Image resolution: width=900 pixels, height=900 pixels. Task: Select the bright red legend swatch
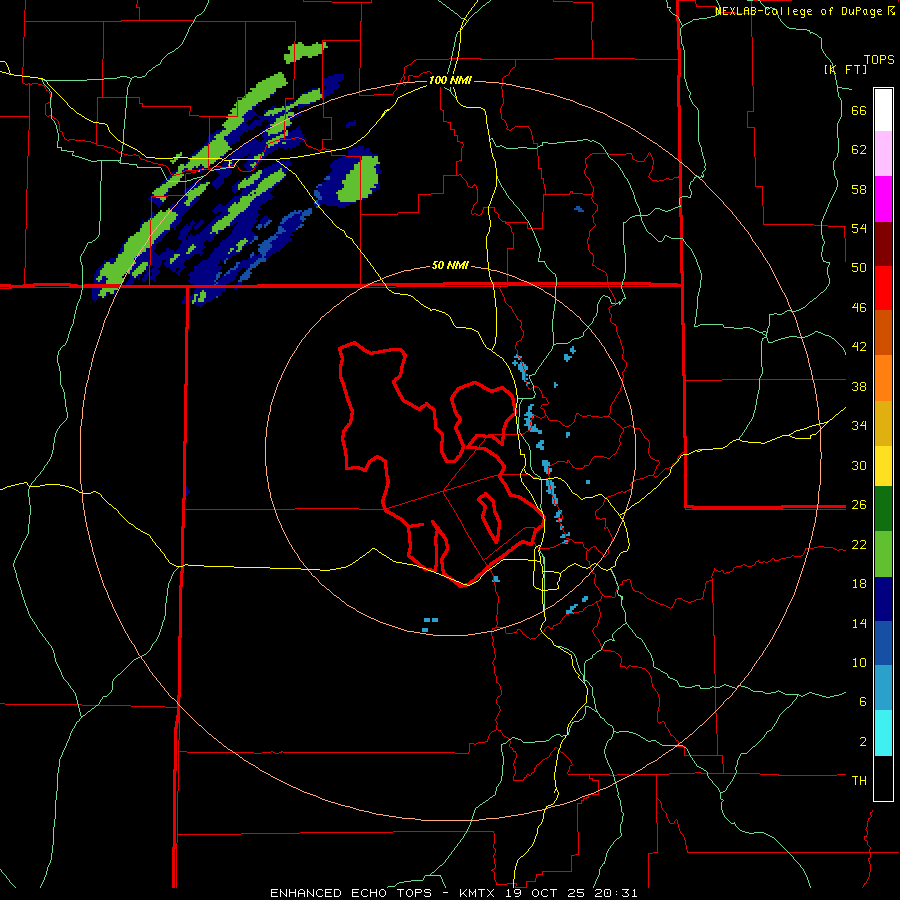[883, 288]
